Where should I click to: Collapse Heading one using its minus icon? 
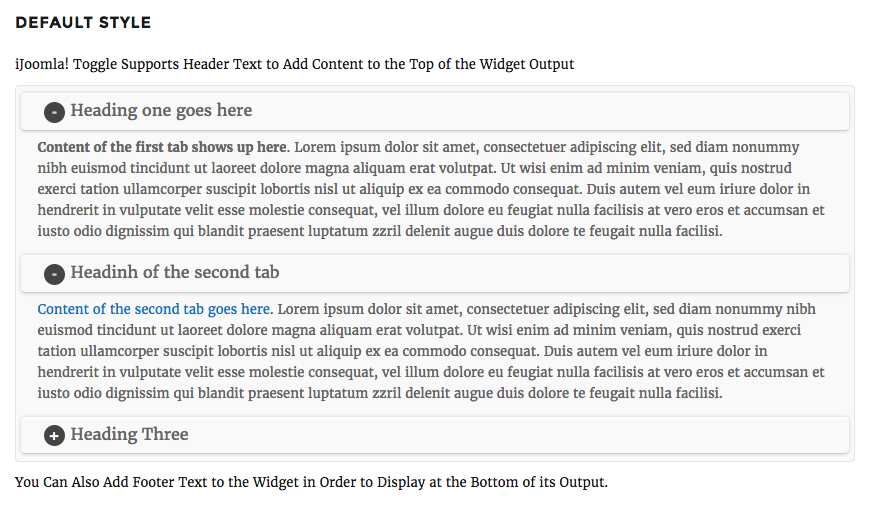coord(54,113)
